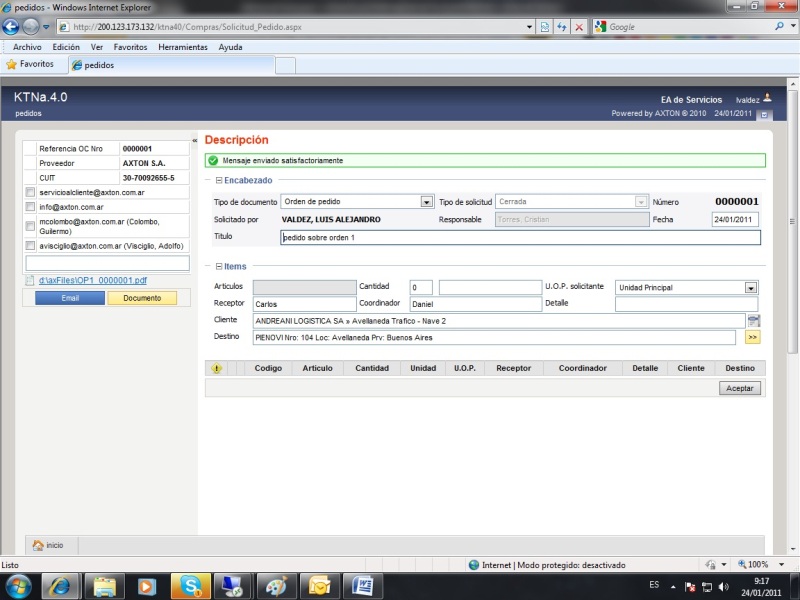Viewport: 800px width, 600px height.
Task: Click the header calendar icon beside 24/01/2011
Action: [765, 114]
